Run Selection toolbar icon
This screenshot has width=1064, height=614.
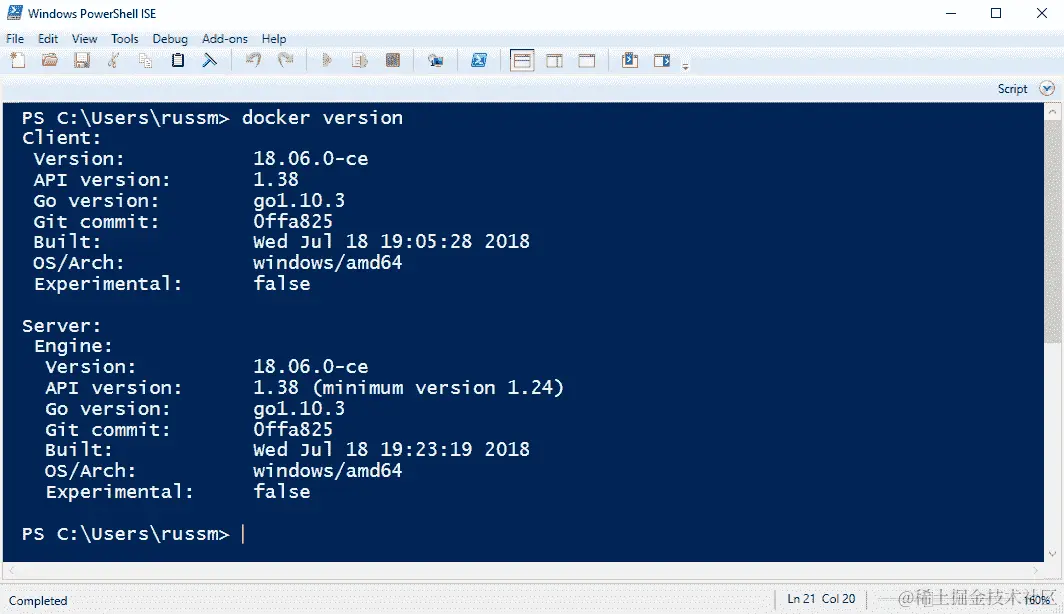click(360, 60)
